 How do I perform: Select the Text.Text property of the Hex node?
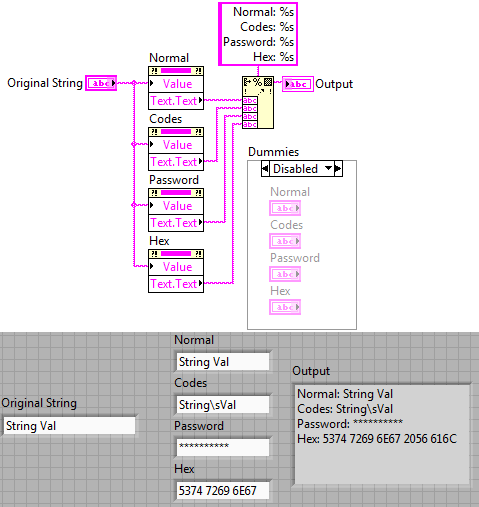tap(176, 284)
